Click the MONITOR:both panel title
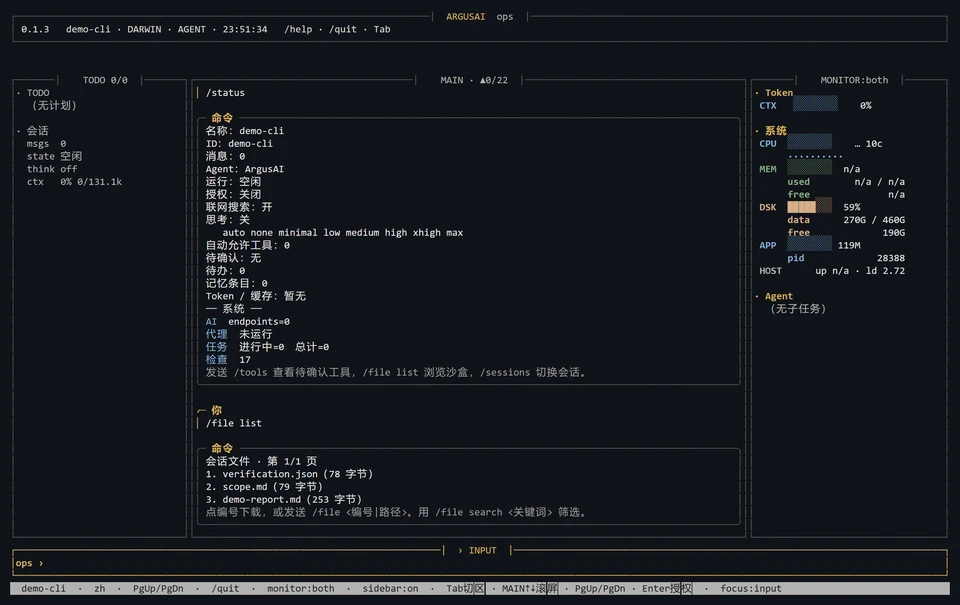 [x=854, y=80]
